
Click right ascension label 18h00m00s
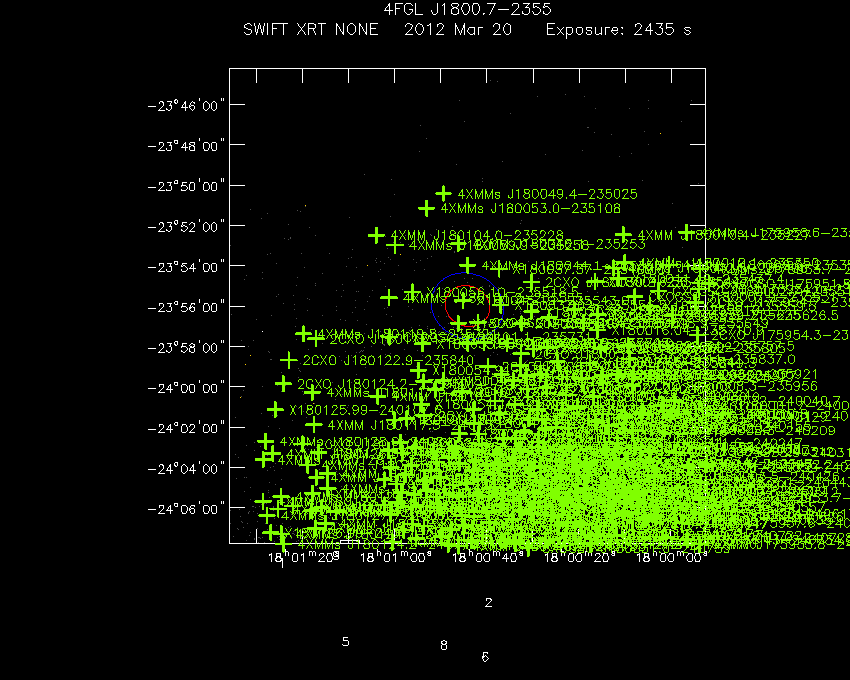672,557
